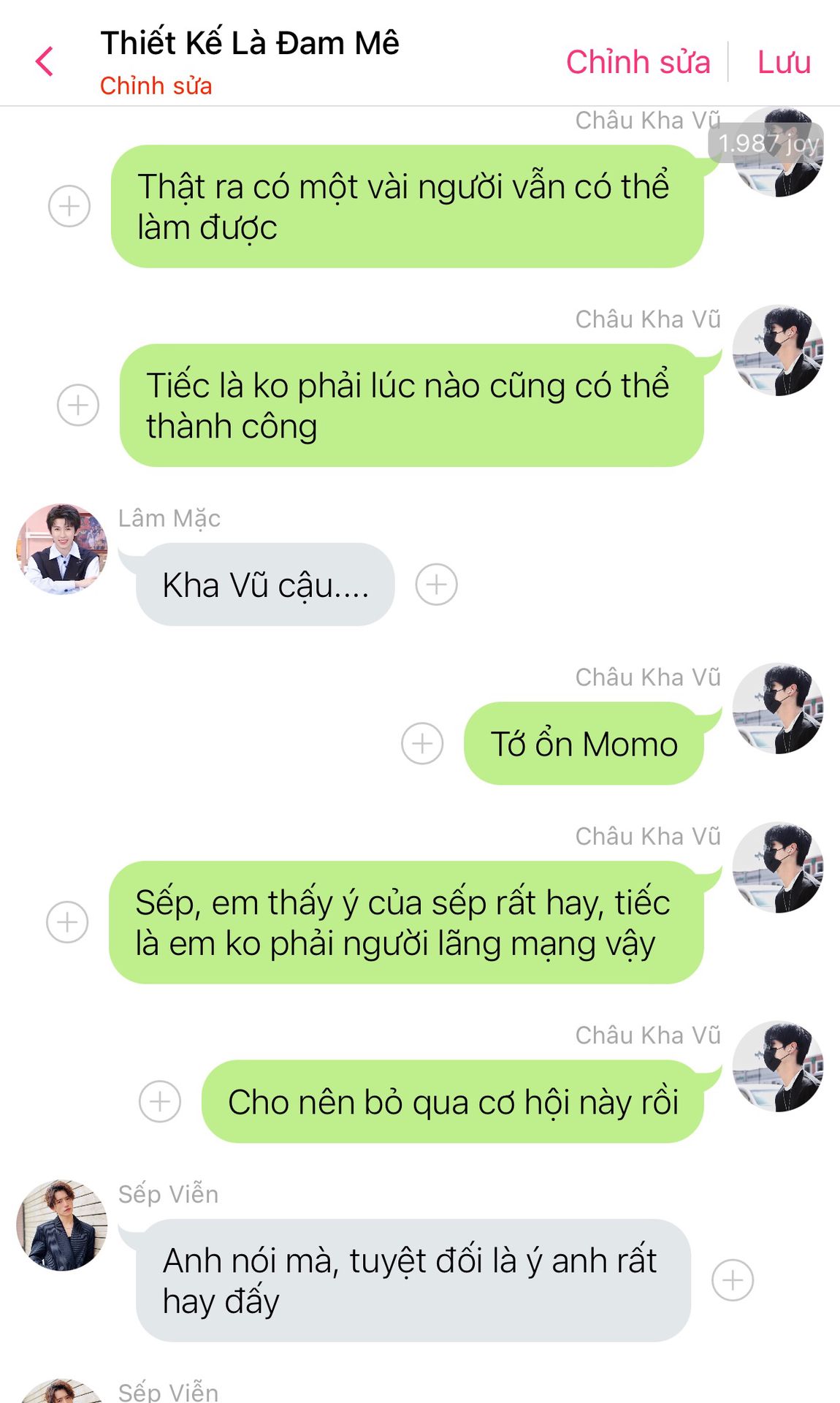Tap red 'Chỉnh sửa' link under title
Image resolution: width=840 pixels, height=1403 pixels.
click(x=156, y=85)
